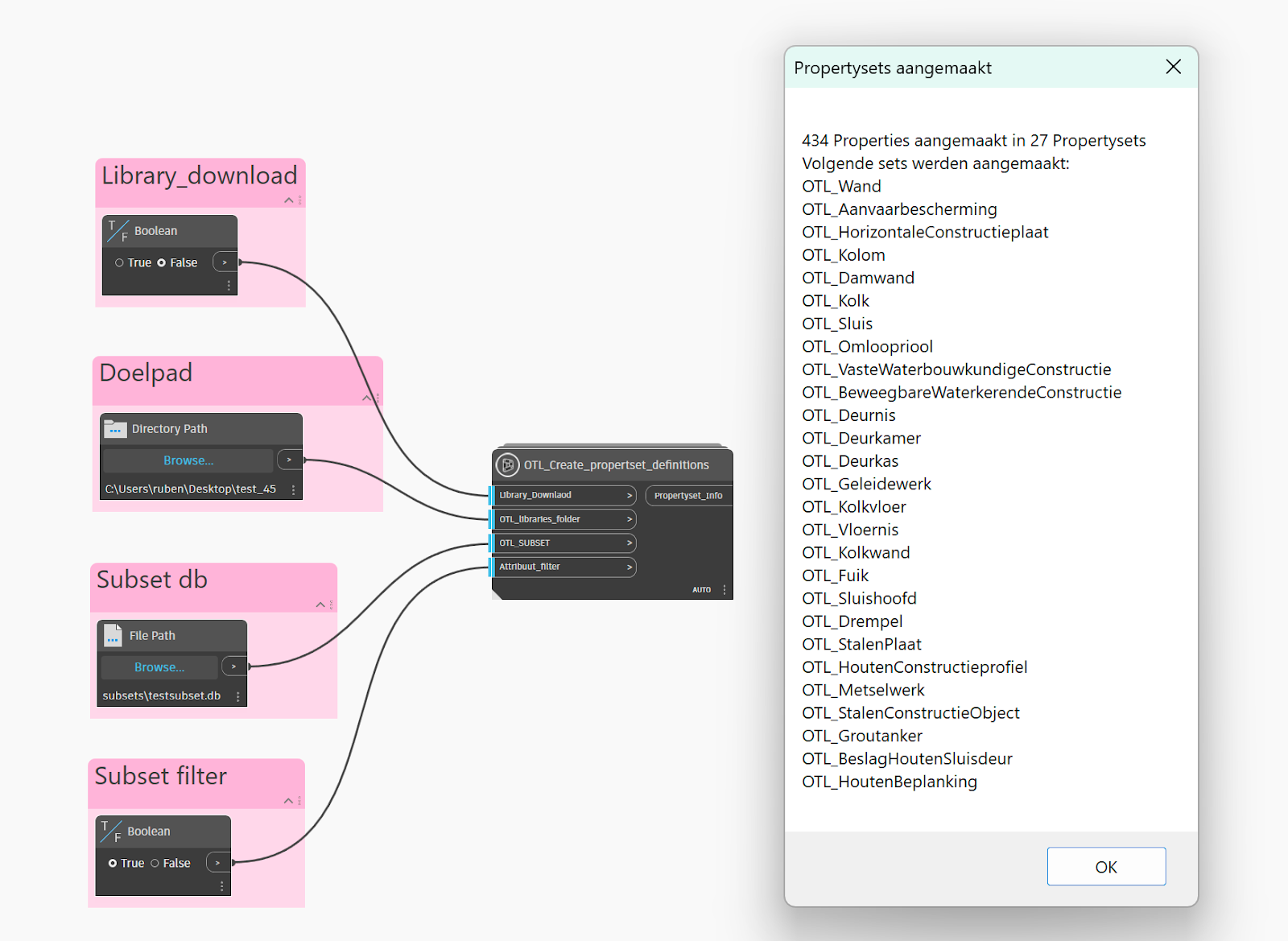
Task: Click the path text subsets\testsubset.db
Action: click(161, 695)
